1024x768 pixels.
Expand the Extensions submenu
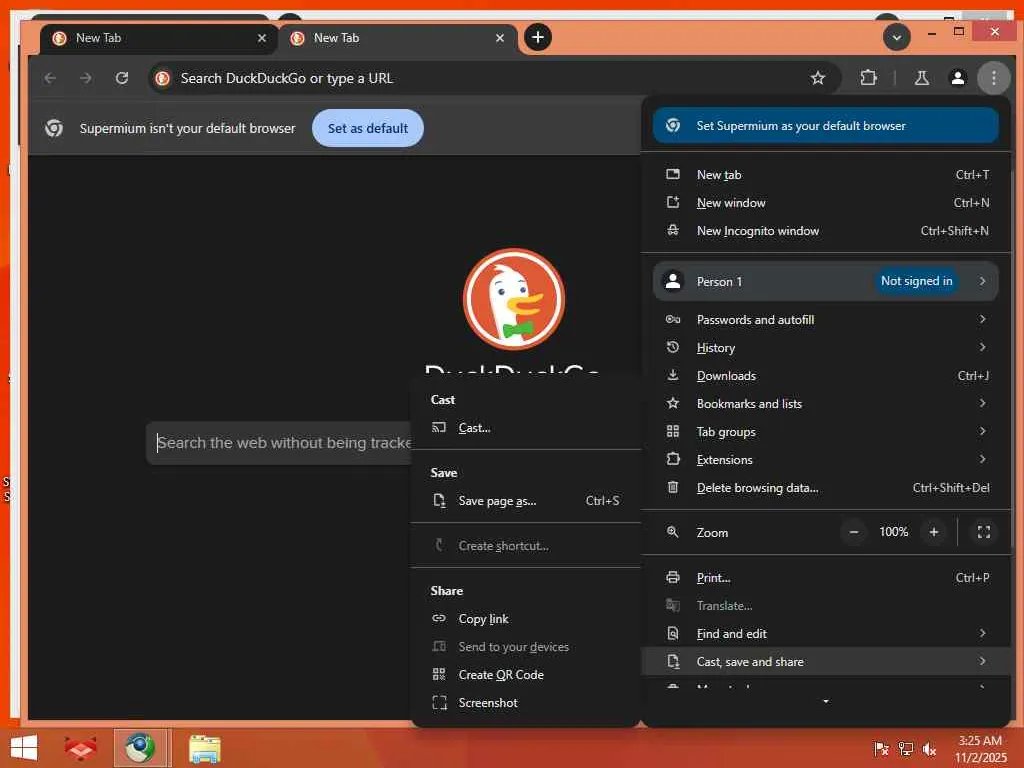825,460
